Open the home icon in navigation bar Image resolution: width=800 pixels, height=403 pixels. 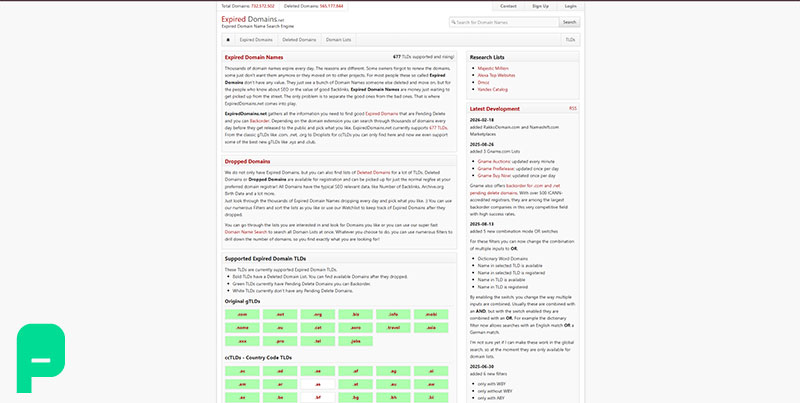pos(228,40)
